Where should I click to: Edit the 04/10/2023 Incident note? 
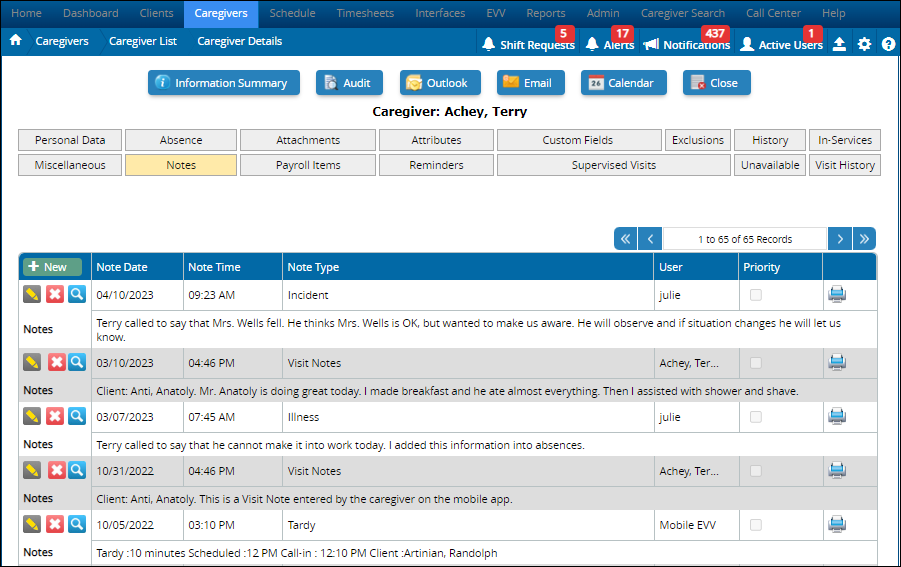click(32, 294)
